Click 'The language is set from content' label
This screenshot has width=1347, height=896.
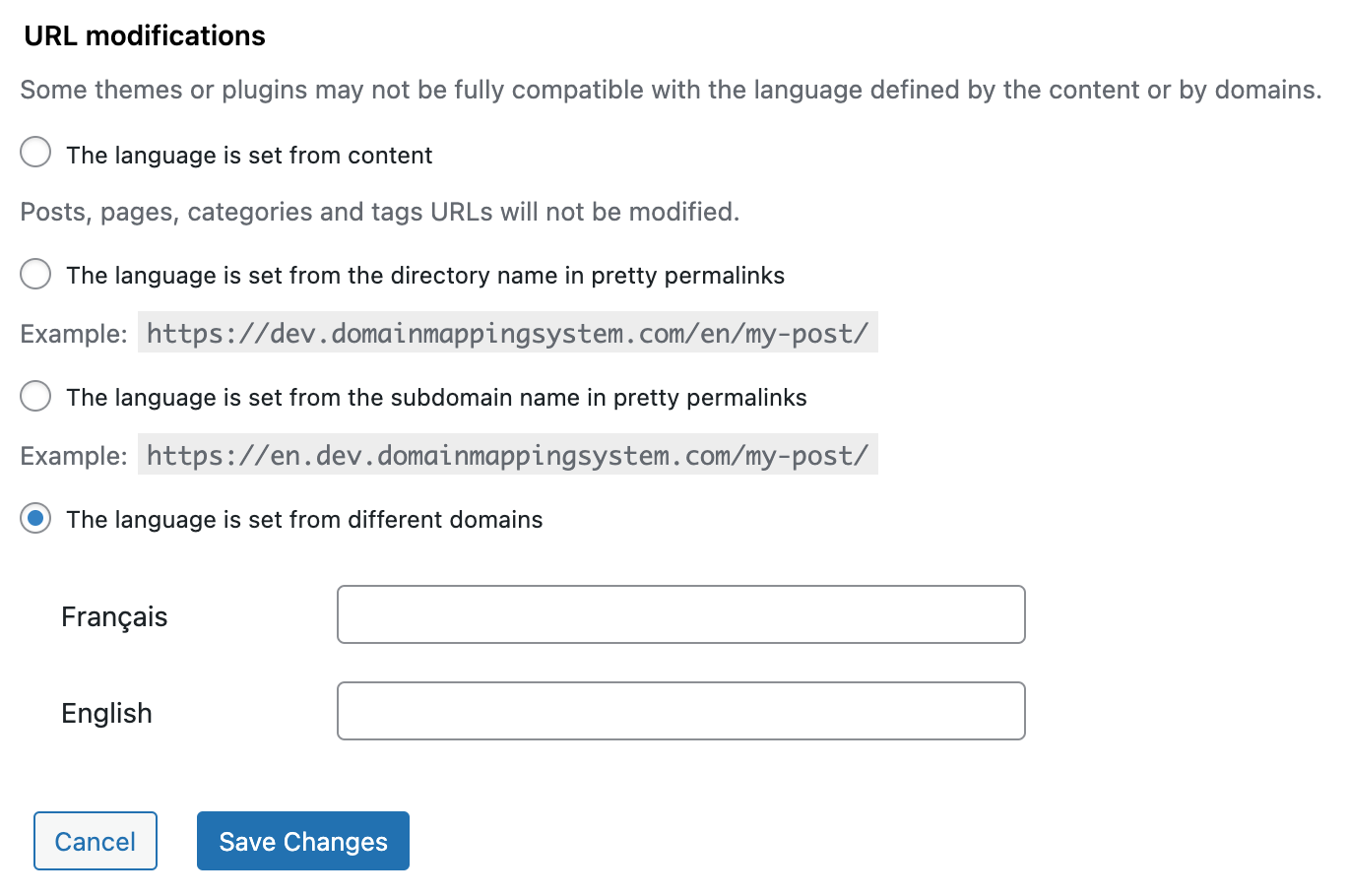click(x=249, y=156)
